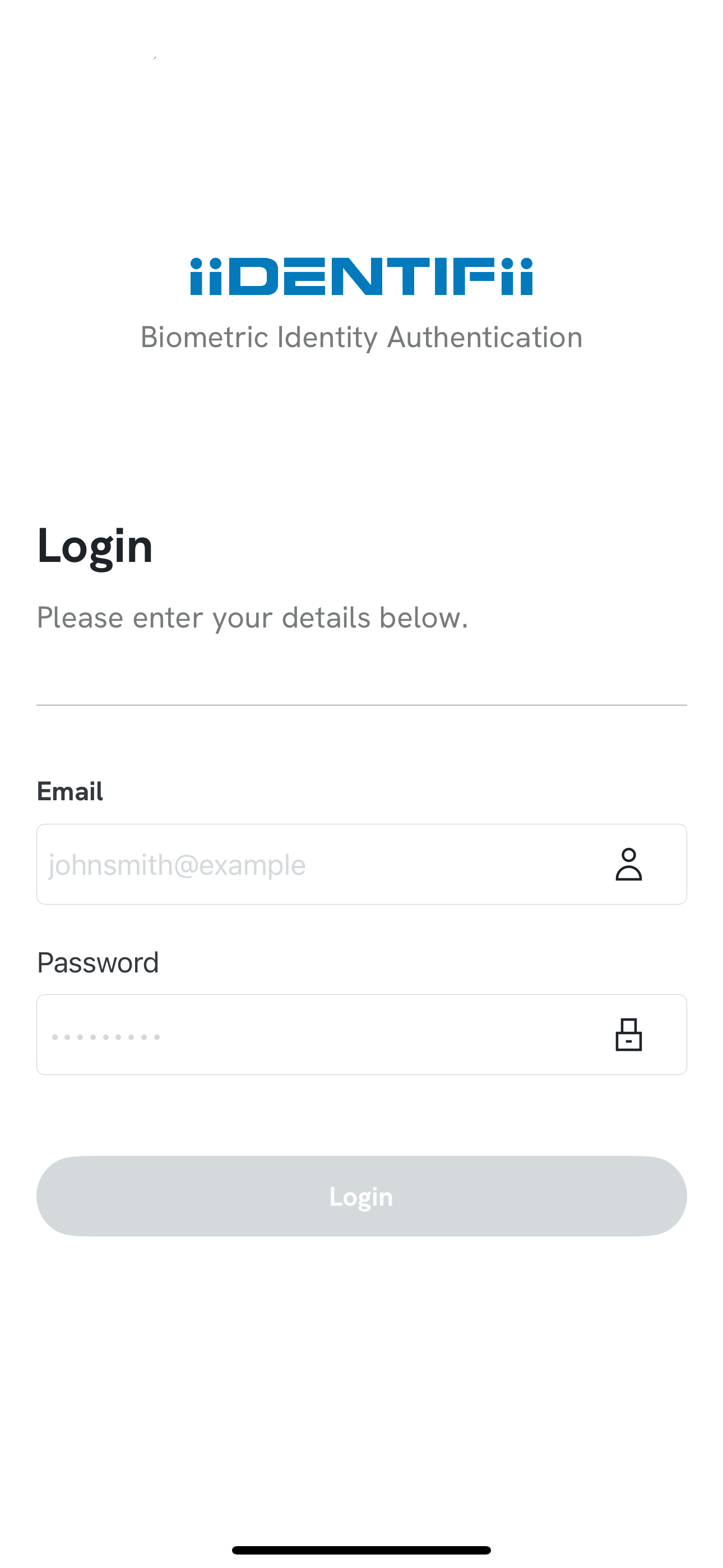Select the johnsmith@example placeholder text
723x1568 pixels.
(x=177, y=865)
